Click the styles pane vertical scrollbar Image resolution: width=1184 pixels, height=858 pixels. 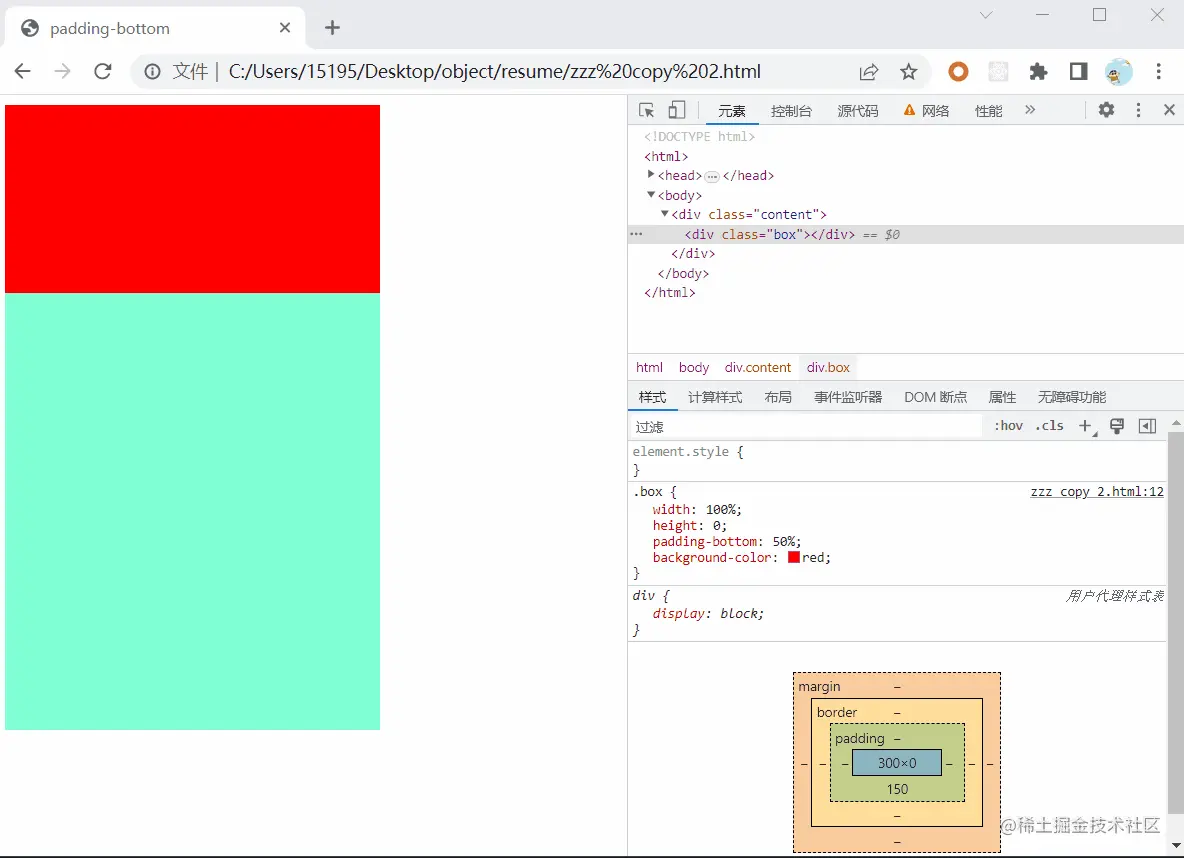click(1176, 623)
